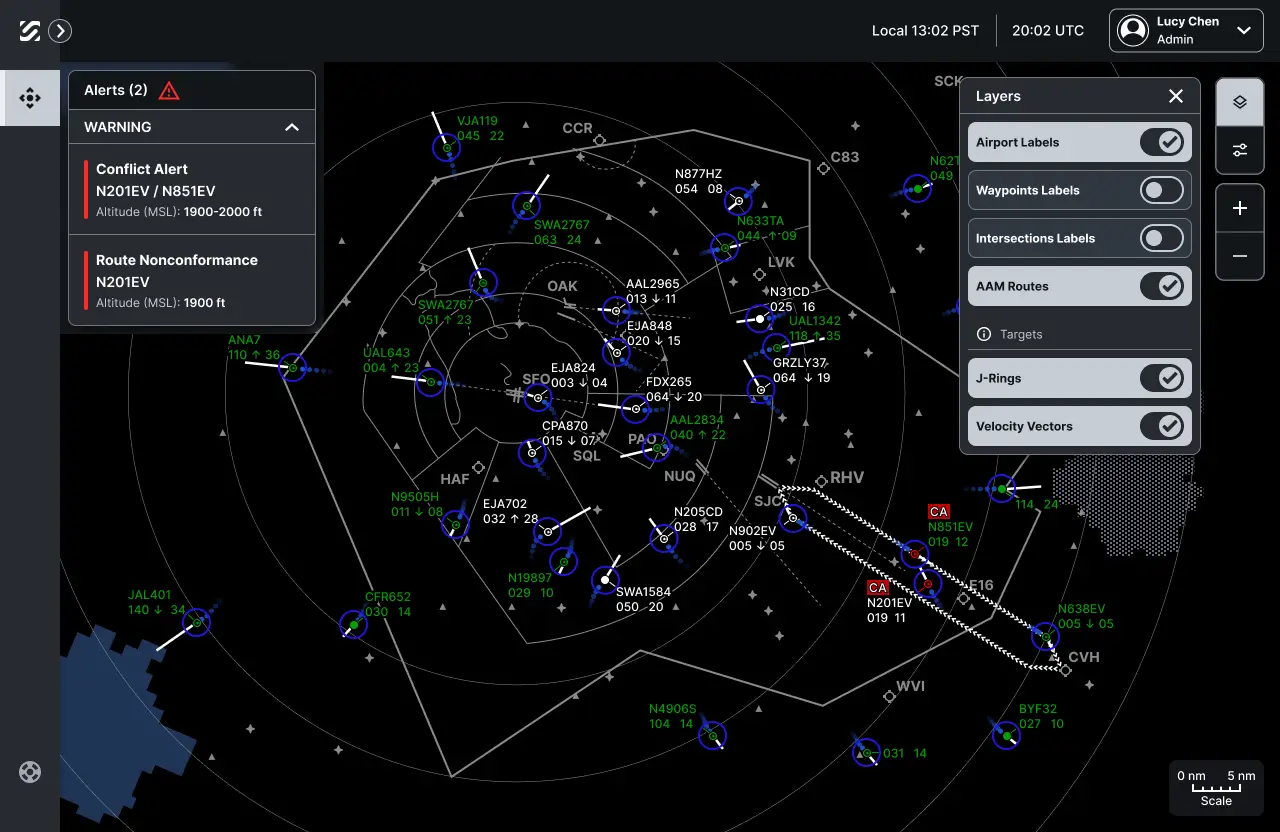
Task: Click the RHV airport marker
Action: [822, 481]
